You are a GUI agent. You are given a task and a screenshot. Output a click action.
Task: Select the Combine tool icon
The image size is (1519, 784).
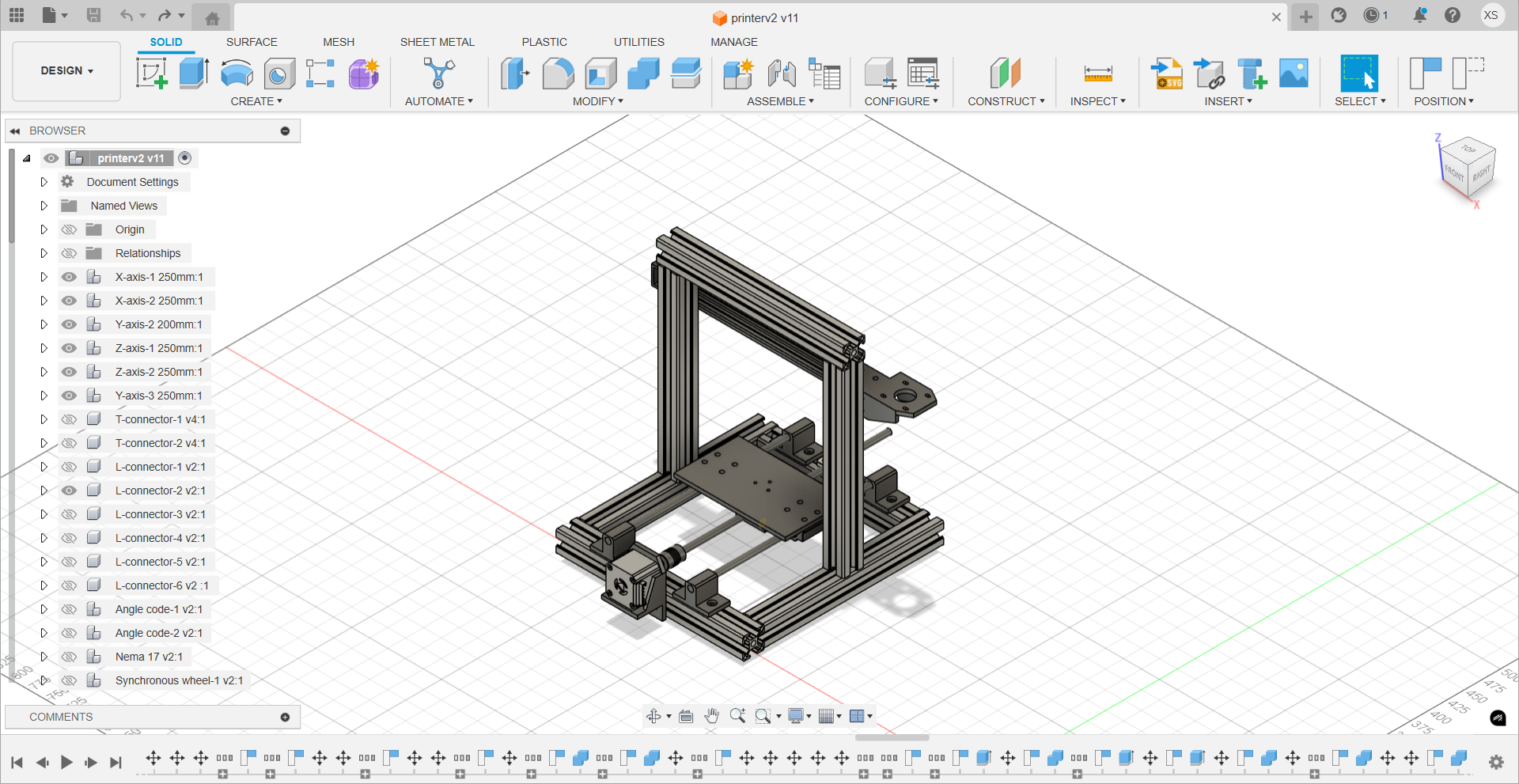coord(643,74)
